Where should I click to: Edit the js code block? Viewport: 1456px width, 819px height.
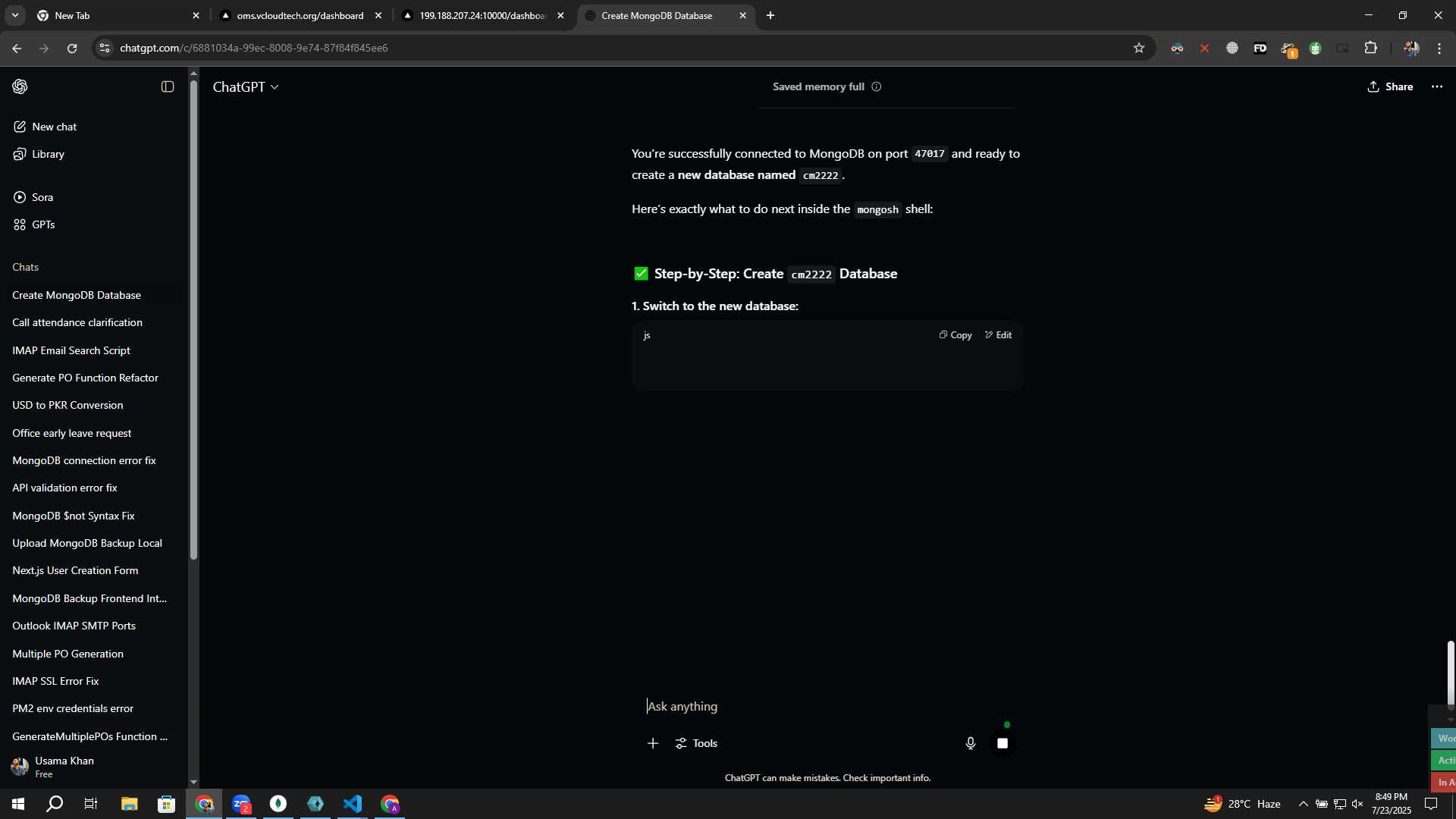coord(999,335)
